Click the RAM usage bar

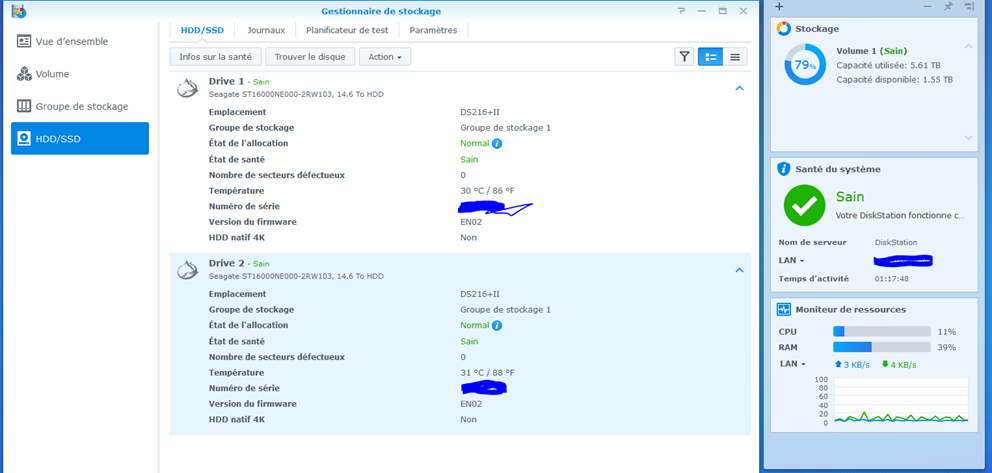881,347
